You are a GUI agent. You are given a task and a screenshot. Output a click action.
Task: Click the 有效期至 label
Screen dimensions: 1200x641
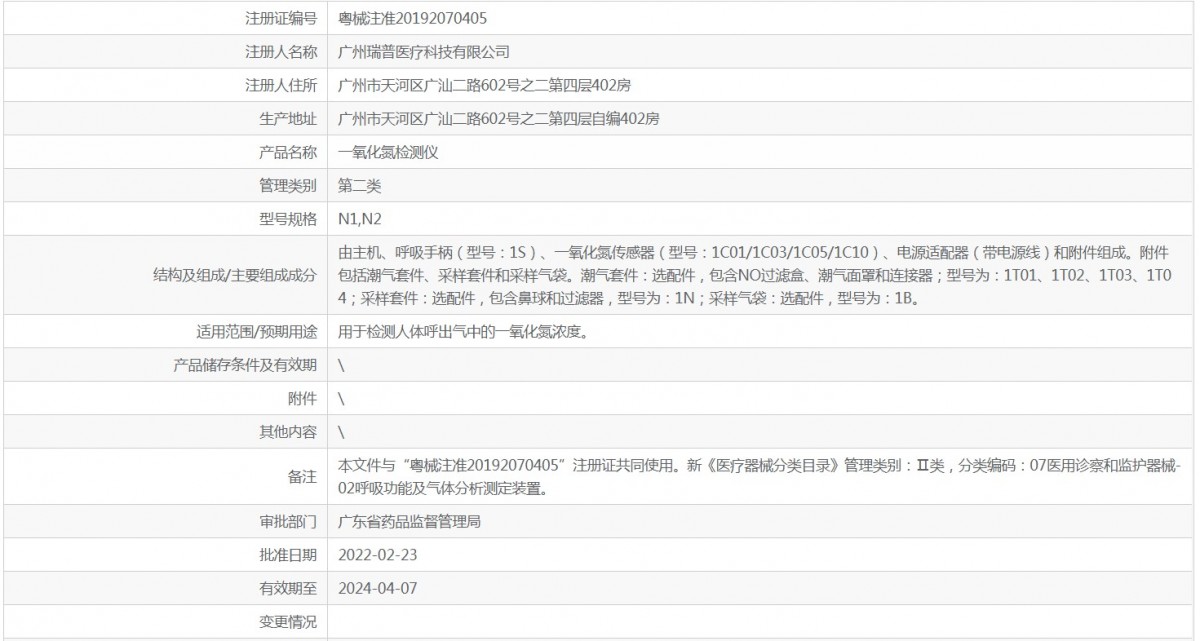coord(288,589)
